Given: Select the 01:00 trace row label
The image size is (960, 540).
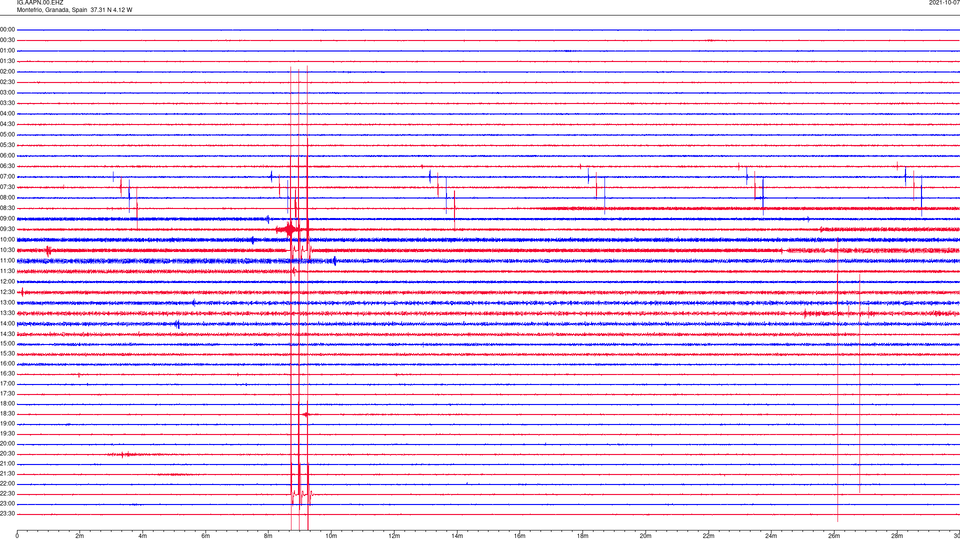Looking at the screenshot, I should (7, 50).
